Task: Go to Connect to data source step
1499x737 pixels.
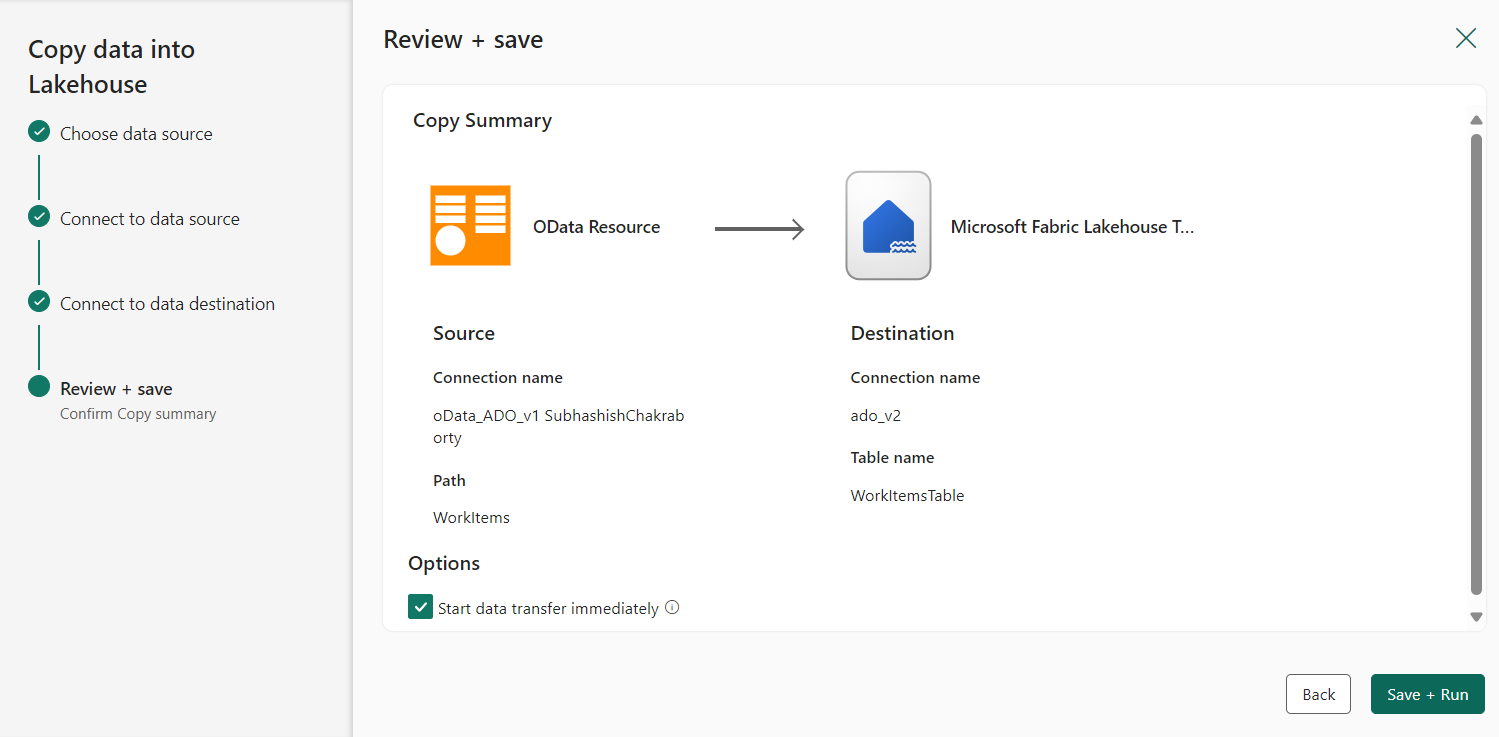Action: 150,219
